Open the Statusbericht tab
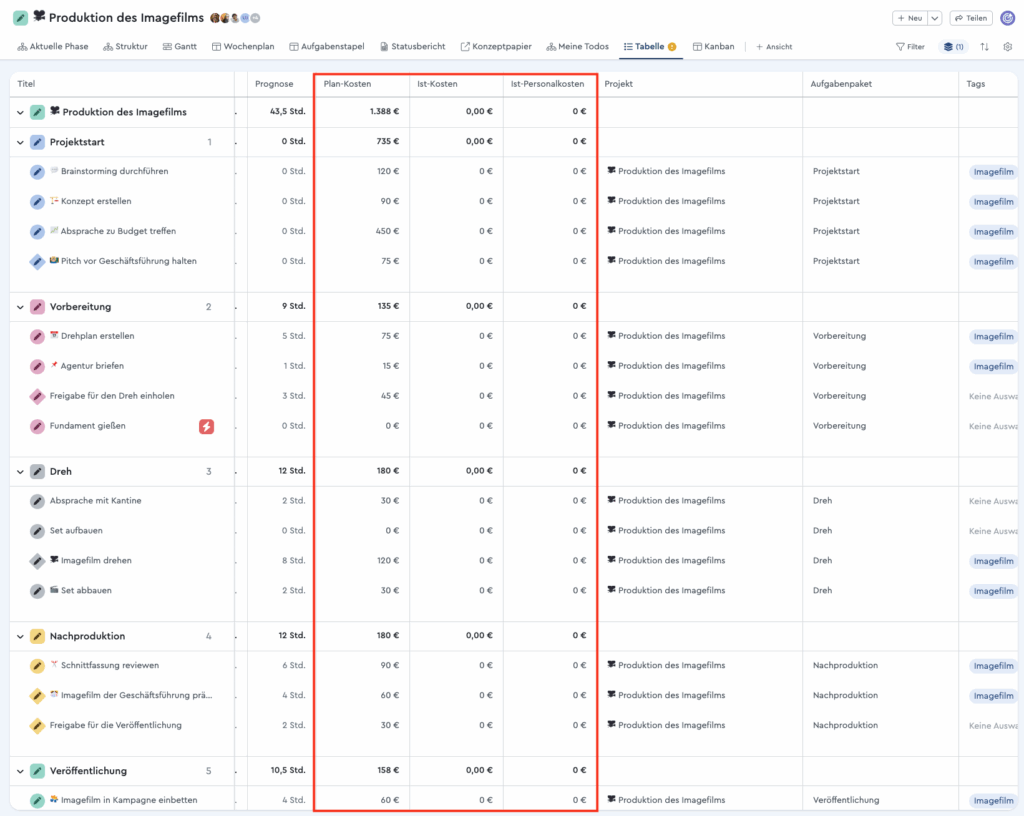 click(x=413, y=47)
